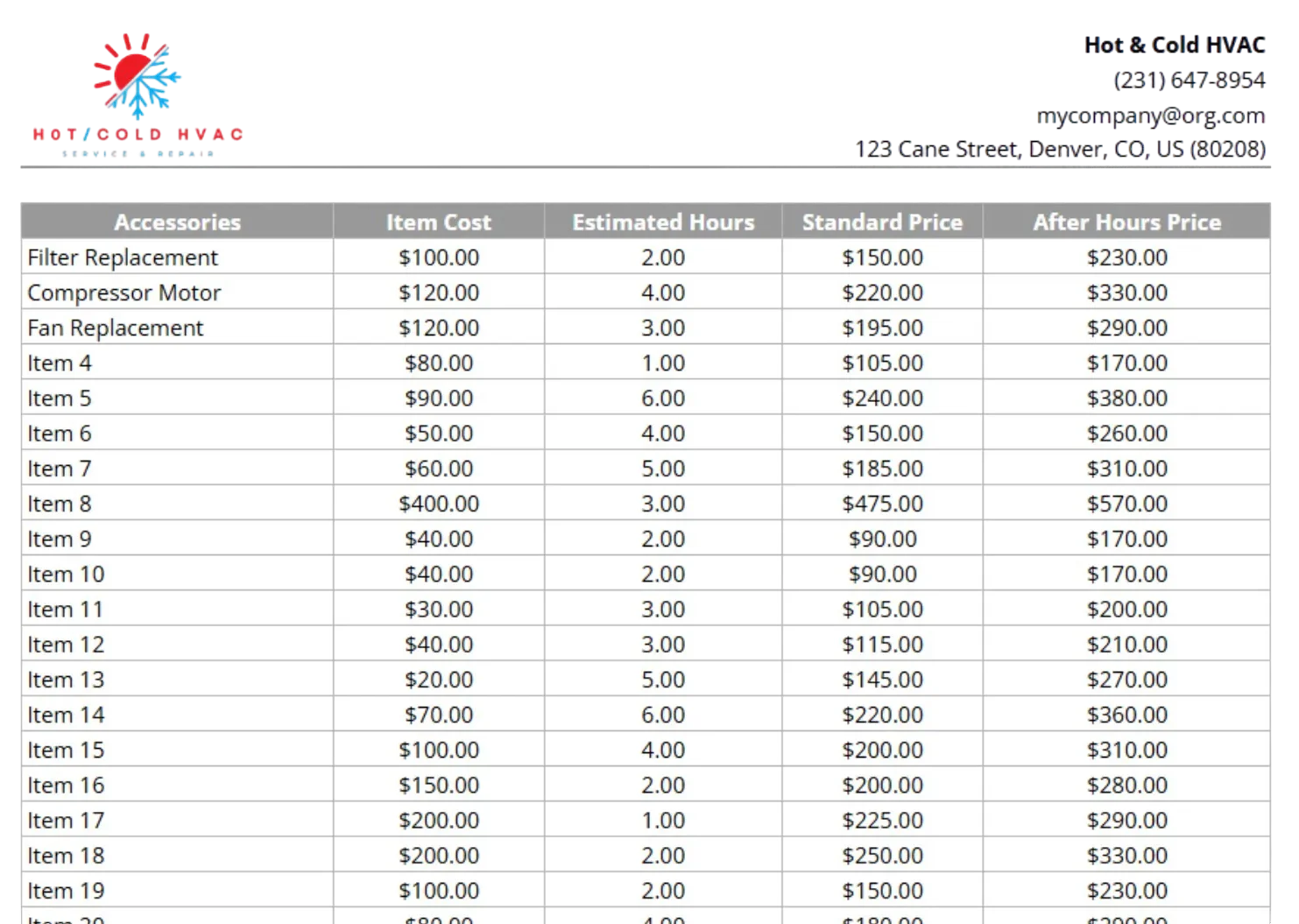The width and height of the screenshot is (1299, 924).
Task: Open the mycompany@org.com email link
Action: point(1151,116)
